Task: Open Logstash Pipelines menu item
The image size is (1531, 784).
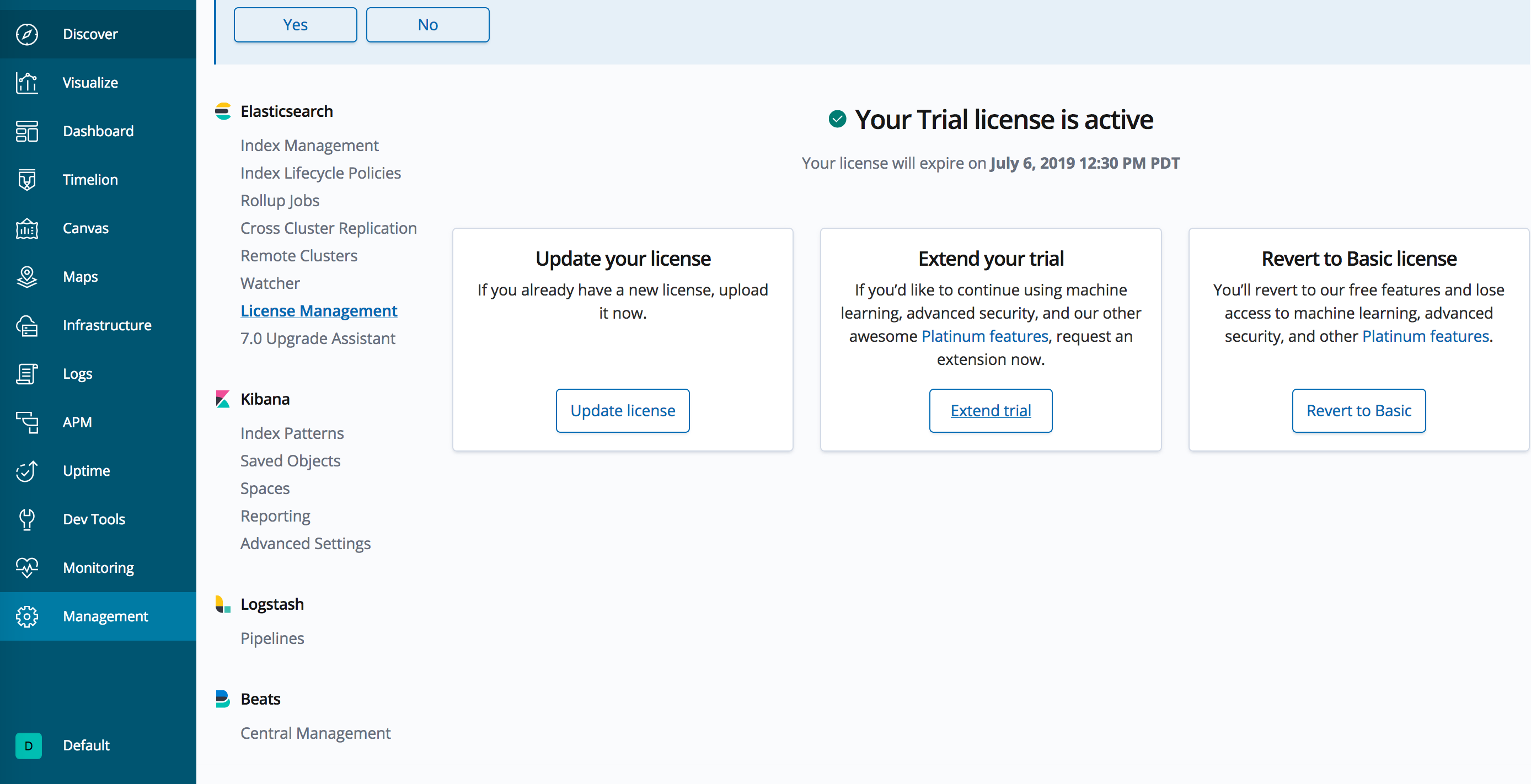Action: tap(272, 638)
